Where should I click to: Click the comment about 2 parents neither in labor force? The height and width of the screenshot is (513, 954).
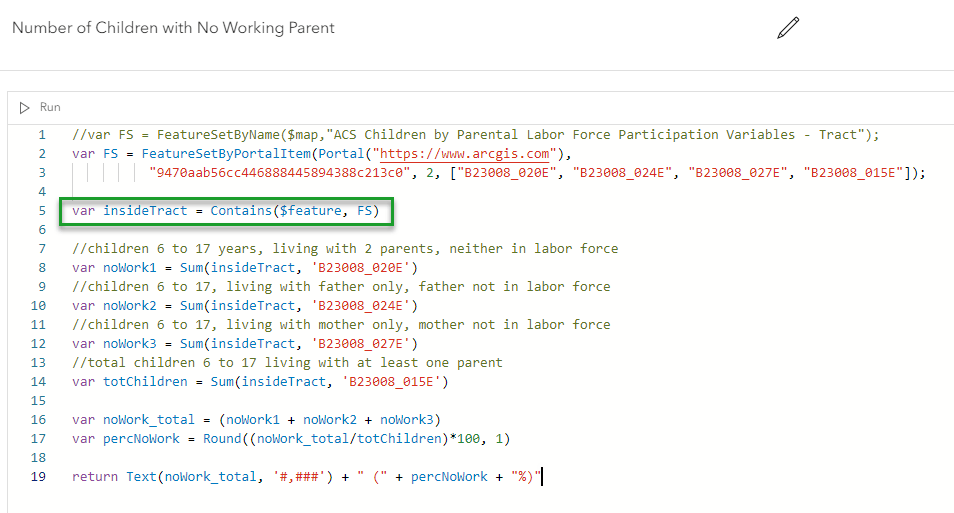tap(345, 248)
